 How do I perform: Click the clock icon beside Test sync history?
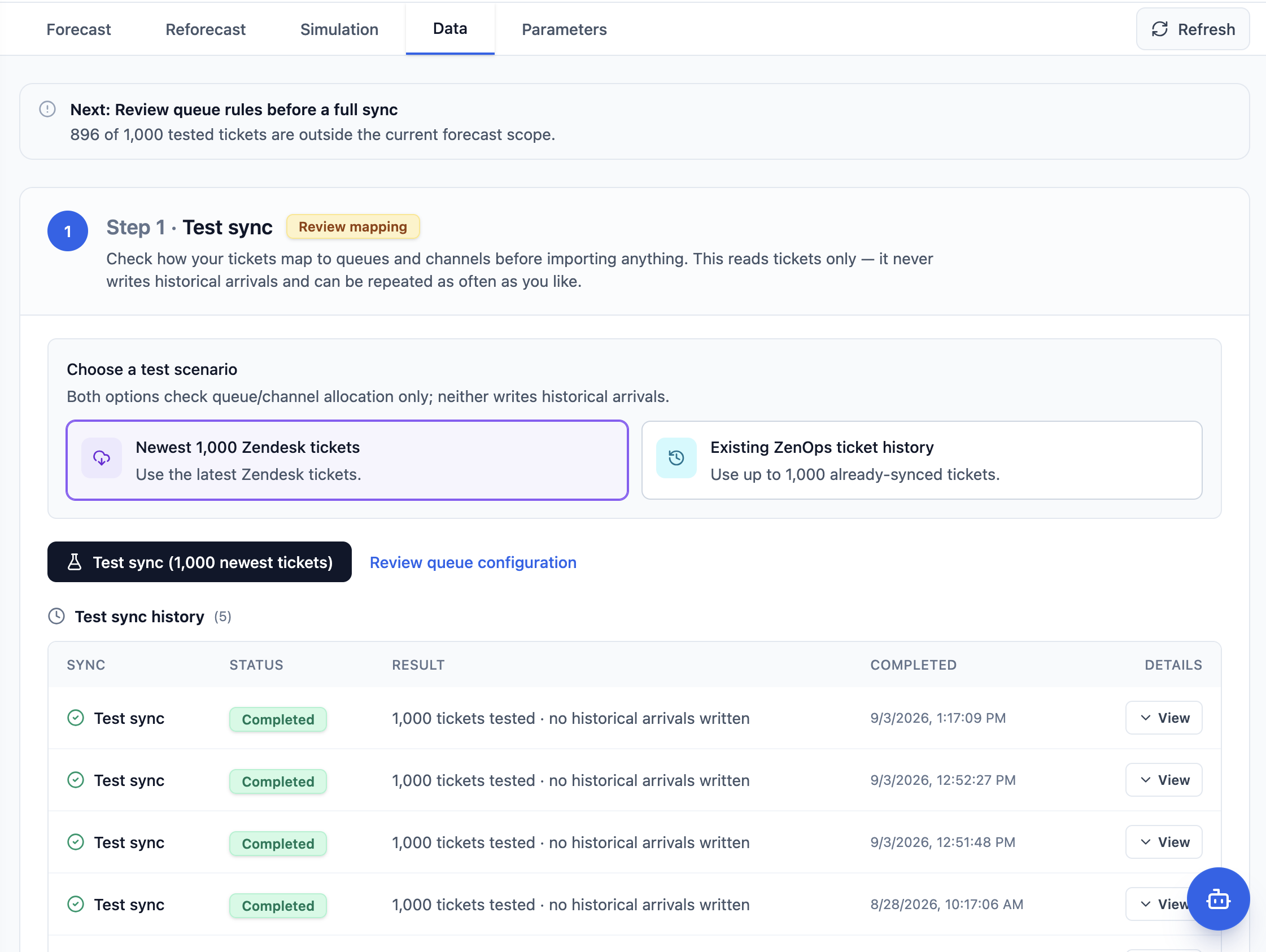pyautogui.click(x=56, y=617)
